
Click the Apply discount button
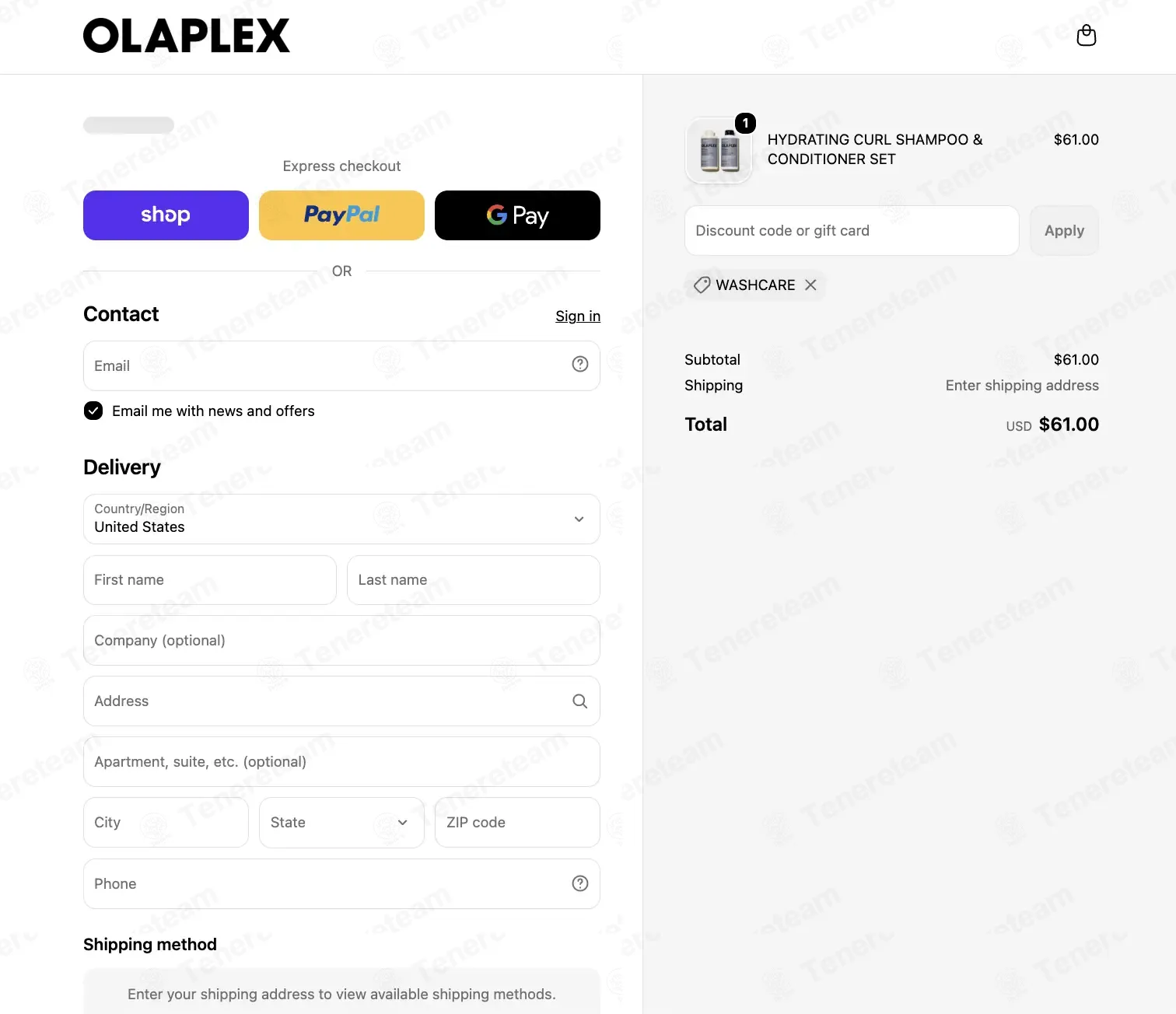coord(1064,230)
